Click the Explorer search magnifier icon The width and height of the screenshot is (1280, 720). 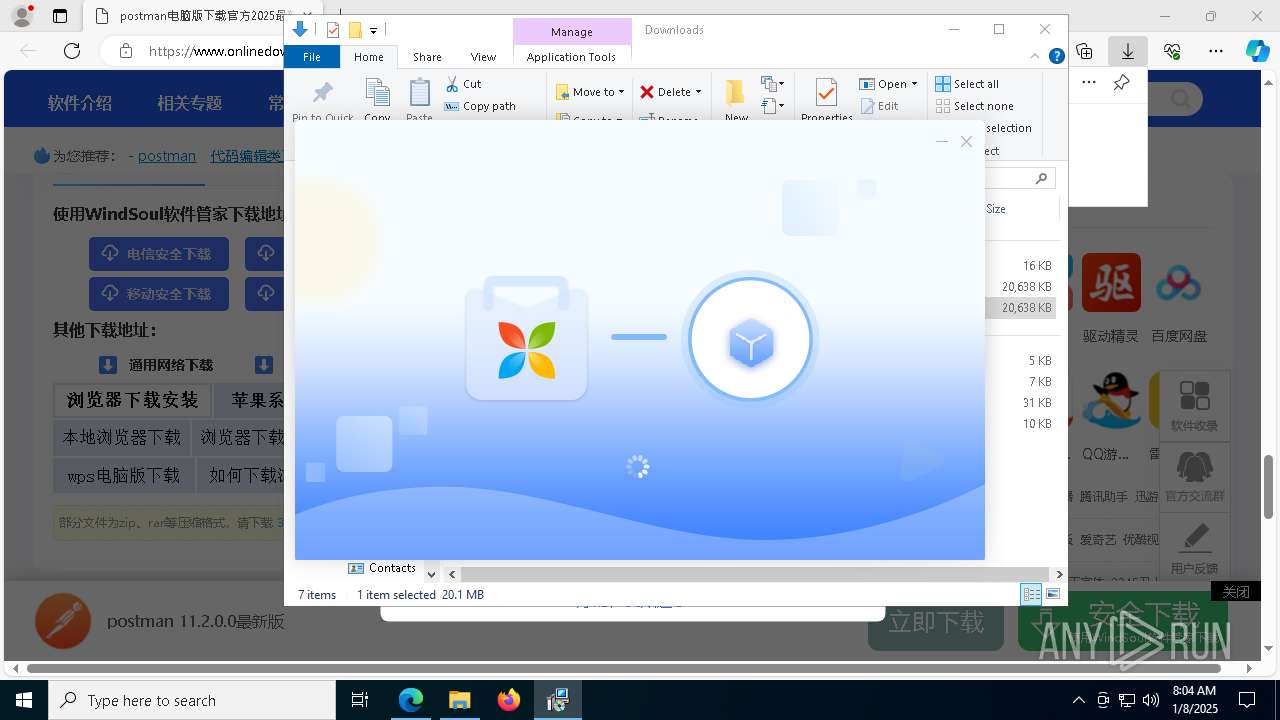[1041, 178]
